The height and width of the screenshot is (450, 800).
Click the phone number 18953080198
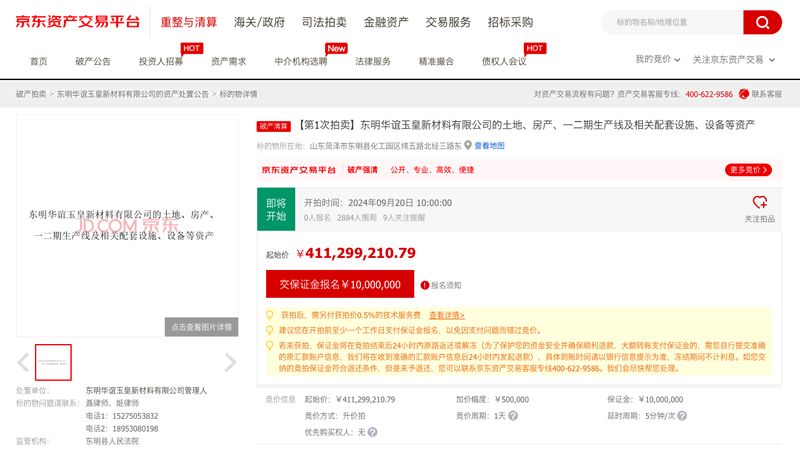coord(135,429)
